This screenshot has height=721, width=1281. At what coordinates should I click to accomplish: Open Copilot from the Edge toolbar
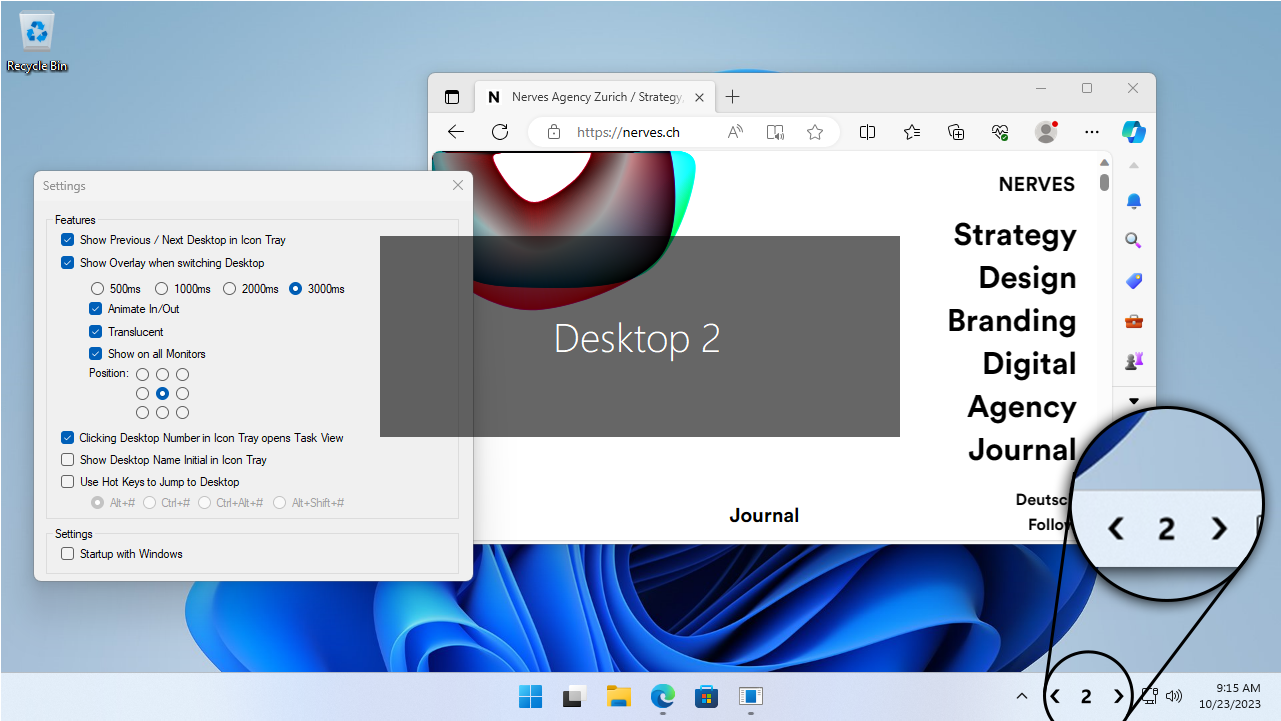click(x=1133, y=131)
